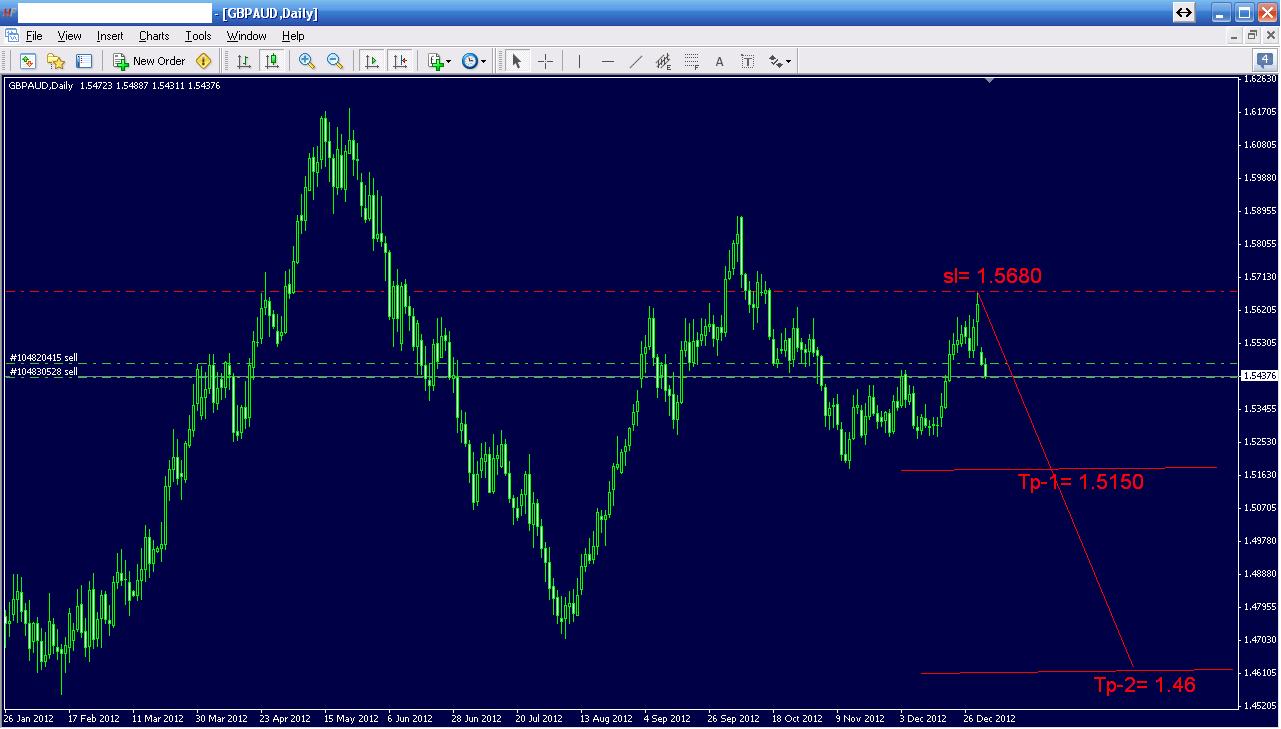Viewport: 1281px width, 729px height.
Task: Open the View menu
Action: (69, 36)
